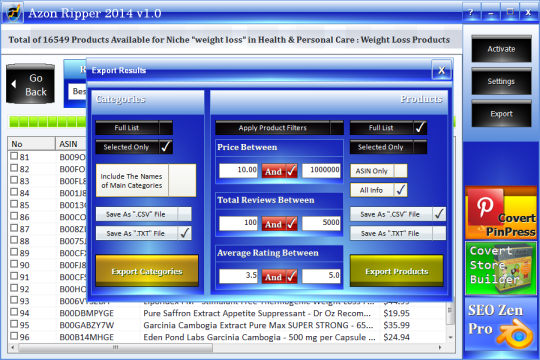Click the maximum price field 1000000
540x360 pixels.
click(x=321, y=171)
